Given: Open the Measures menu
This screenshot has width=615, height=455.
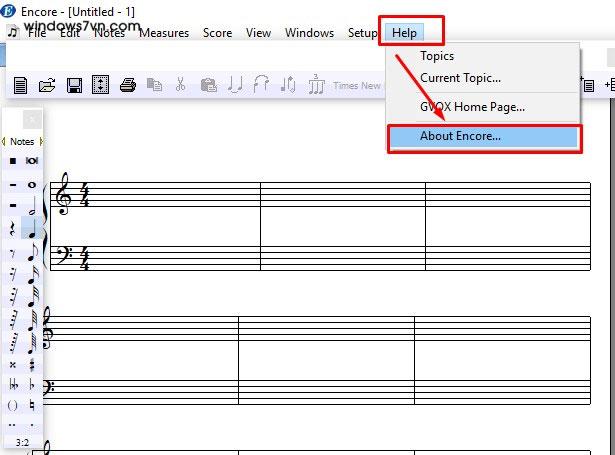Looking at the screenshot, I should [164, 33].
